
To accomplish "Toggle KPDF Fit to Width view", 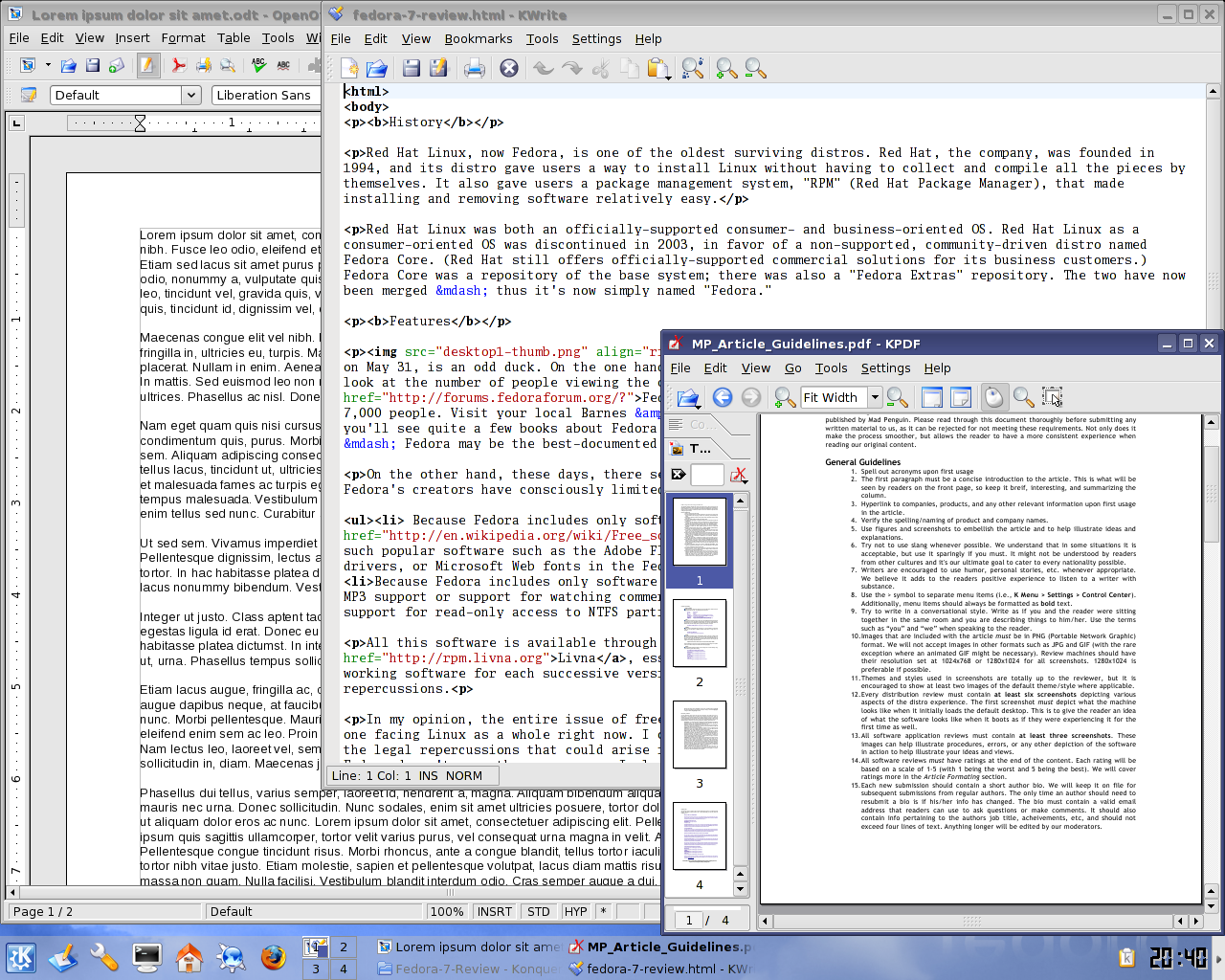I will click(932, 397).
